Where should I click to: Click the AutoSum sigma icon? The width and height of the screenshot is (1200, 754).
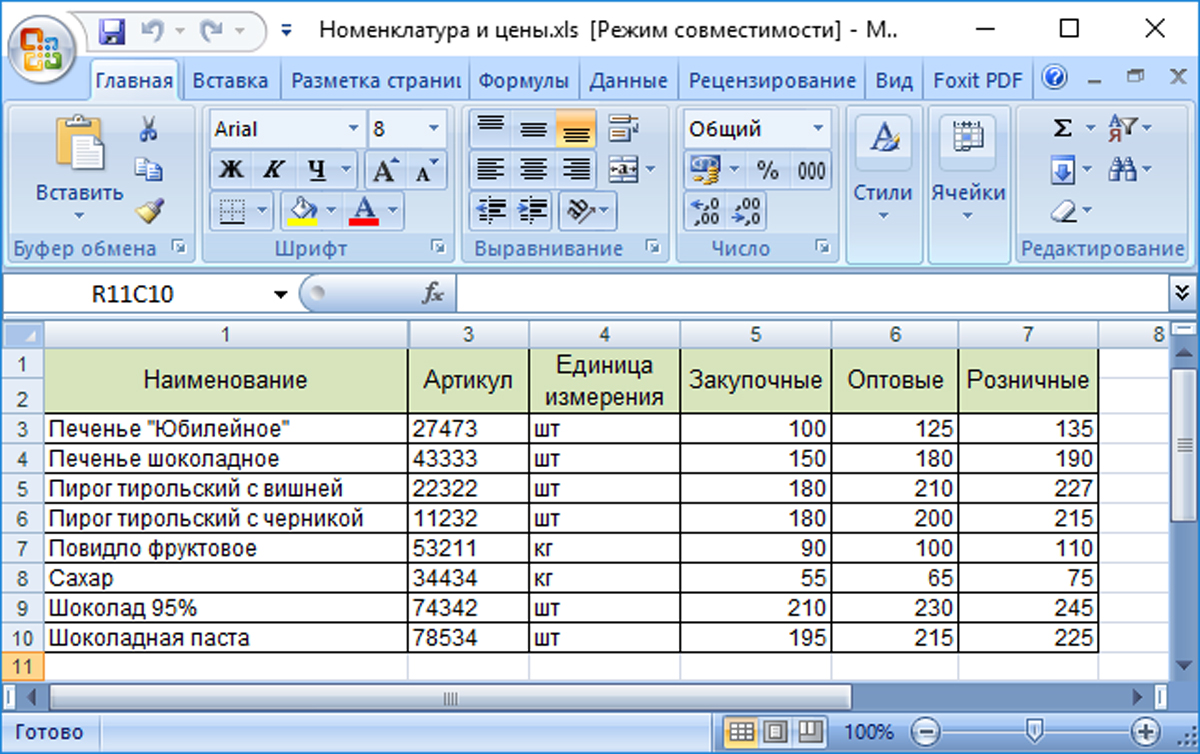pos(1063,129)
